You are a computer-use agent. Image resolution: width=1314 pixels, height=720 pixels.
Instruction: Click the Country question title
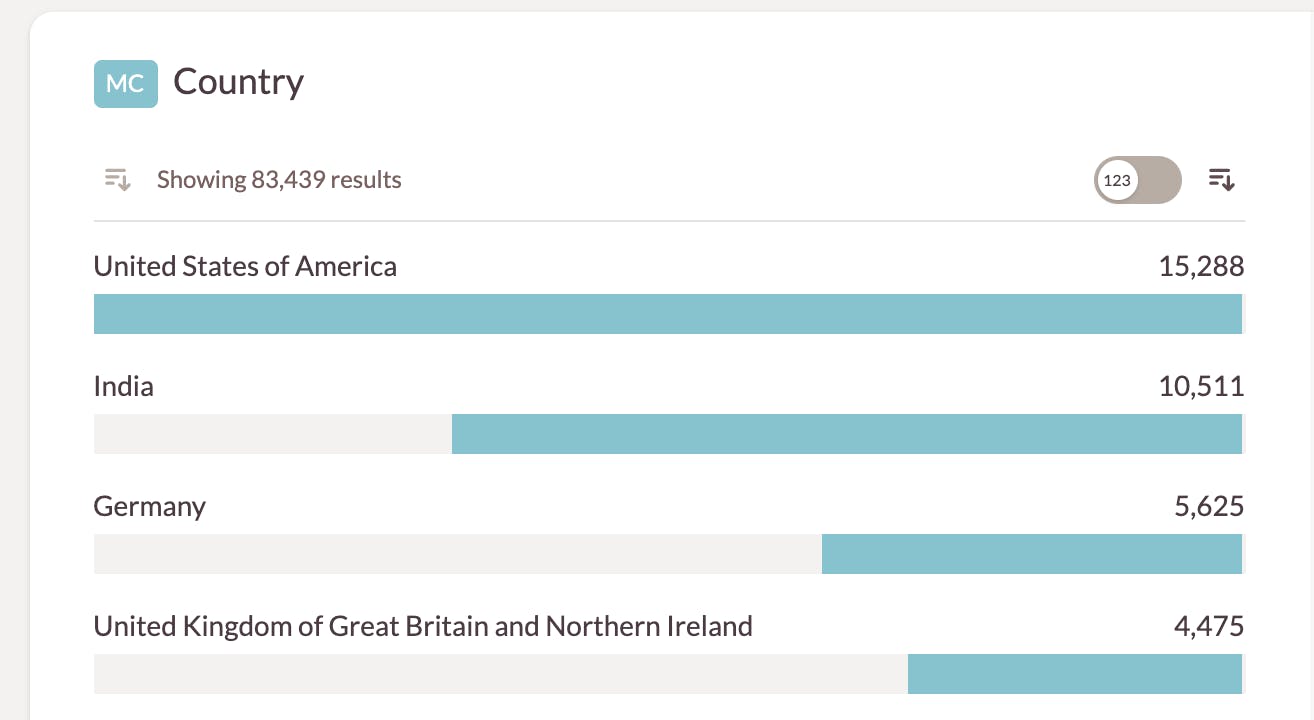238,82
